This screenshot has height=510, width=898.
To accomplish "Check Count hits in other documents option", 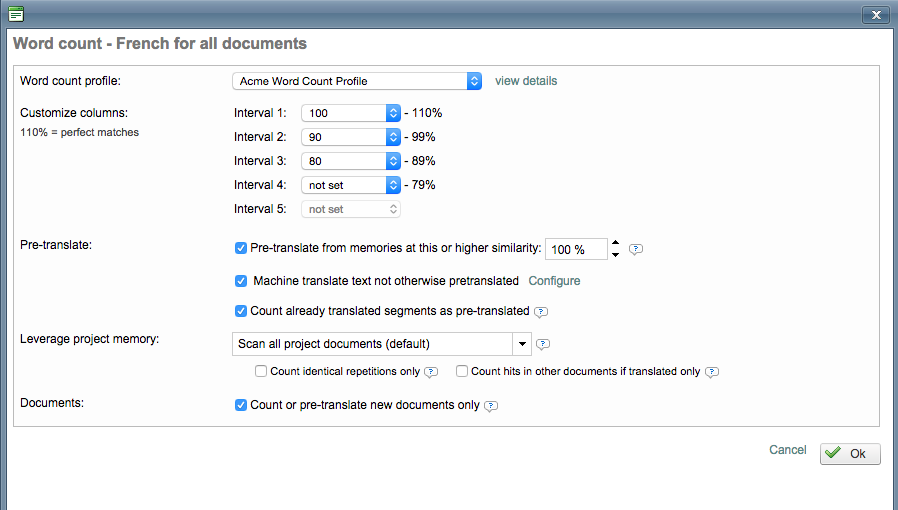I will 462,371.
